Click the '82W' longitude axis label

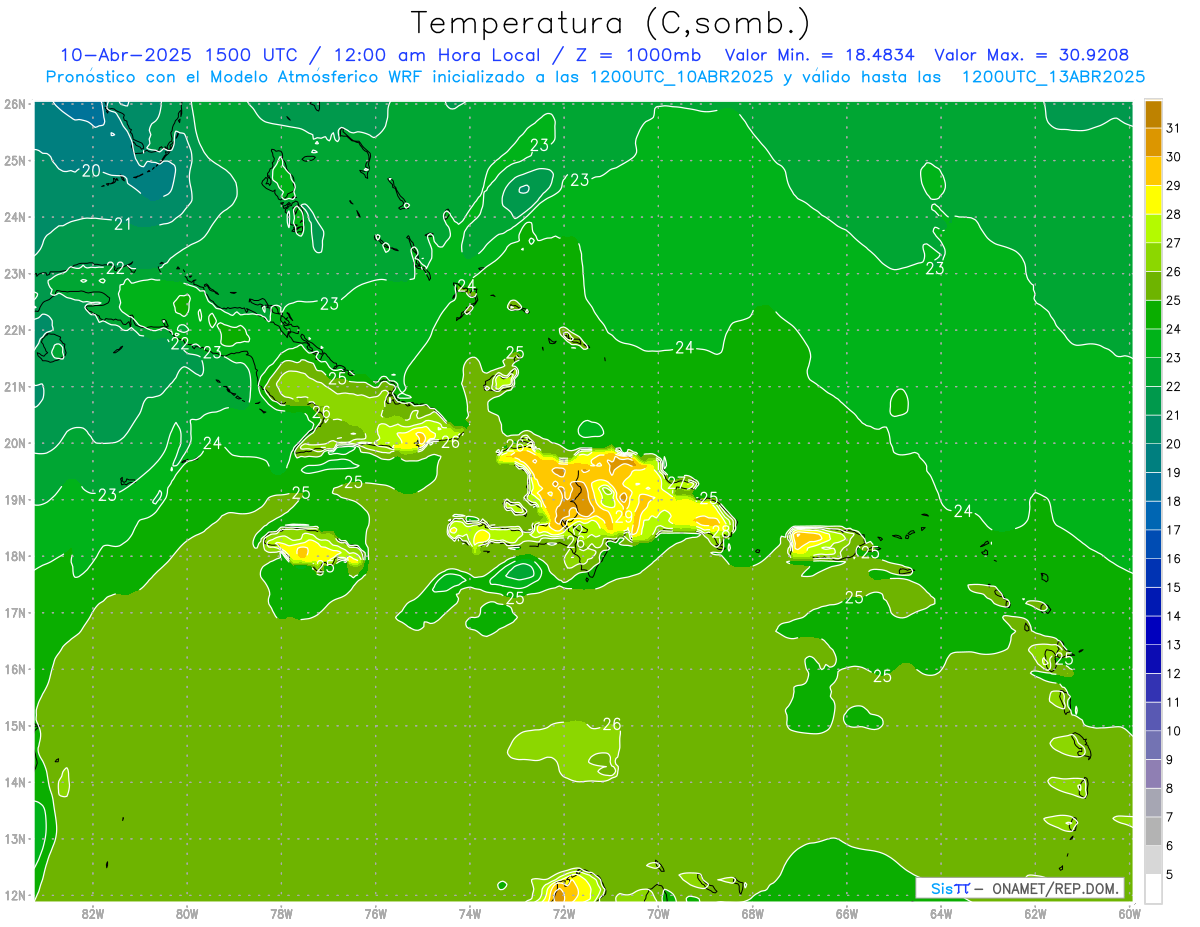point(93,912)
